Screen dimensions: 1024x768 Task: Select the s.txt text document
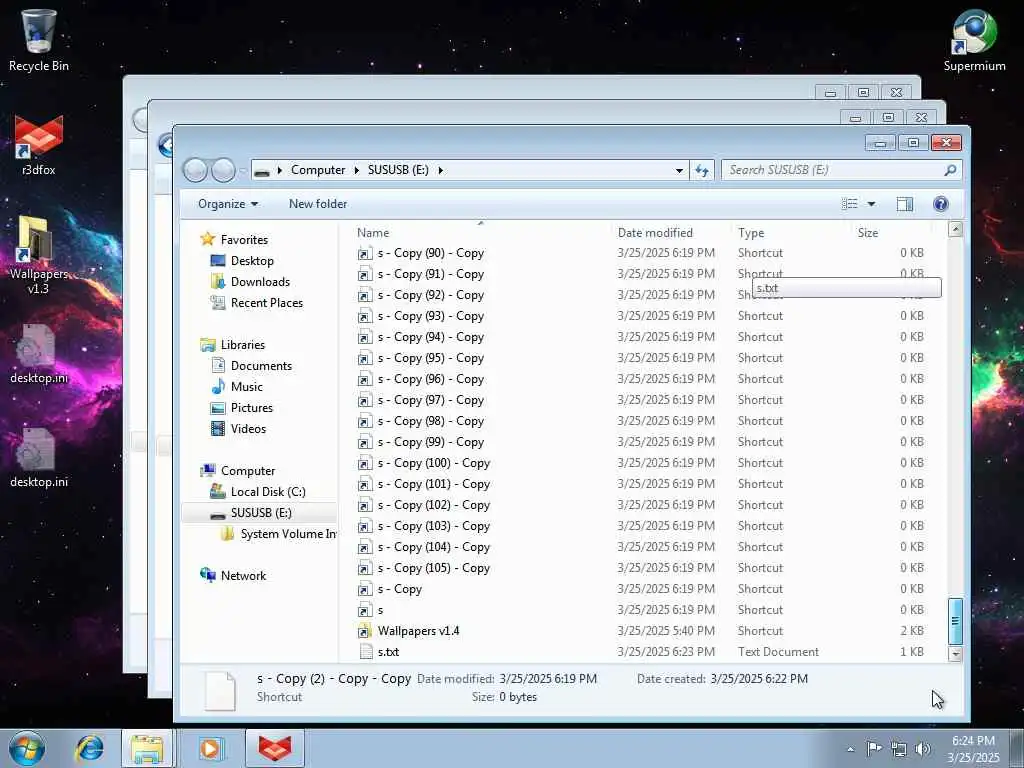388,652
